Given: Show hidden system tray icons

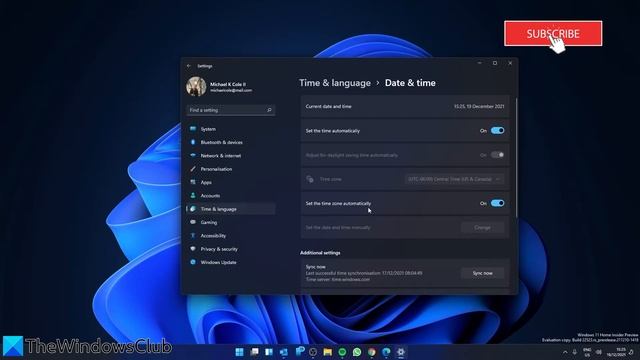Looking at the screenshot, I should pyautogui.click(x=565, y=352).
